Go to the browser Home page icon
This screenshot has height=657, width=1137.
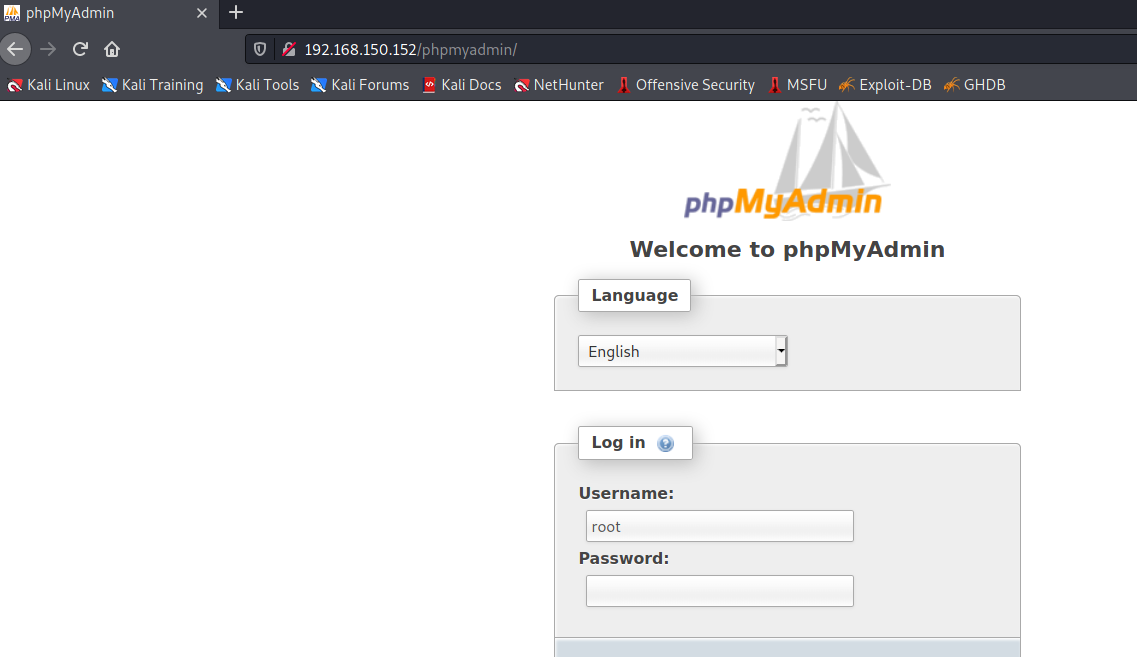(x=112, y=49)
